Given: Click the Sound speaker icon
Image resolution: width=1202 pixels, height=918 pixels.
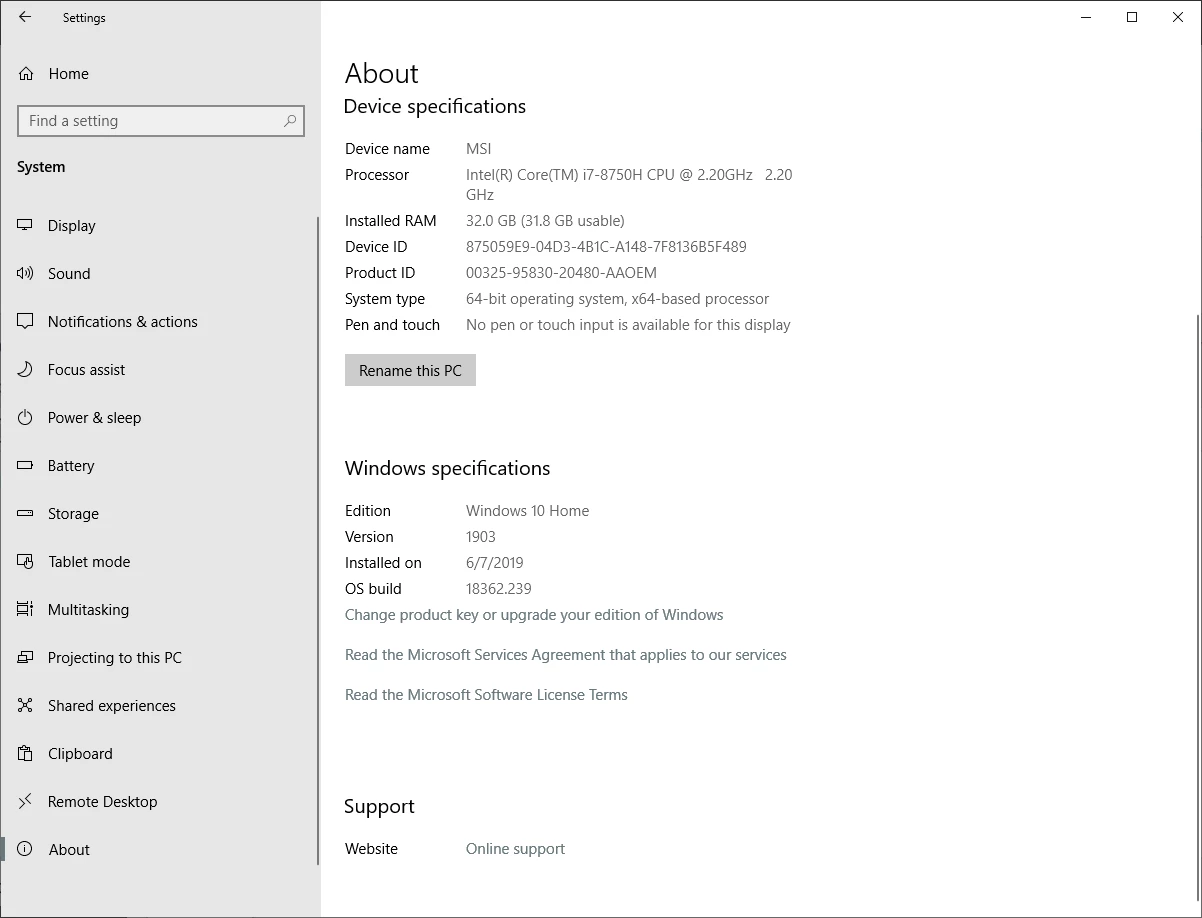Looking at the screenshot, I should 26,274.
